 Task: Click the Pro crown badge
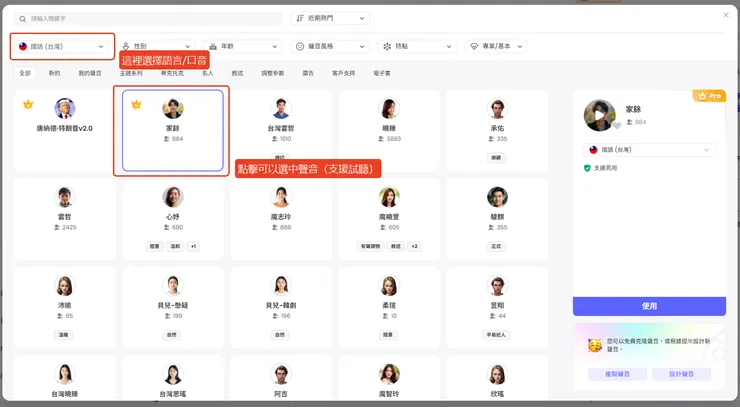click(709, 96)
